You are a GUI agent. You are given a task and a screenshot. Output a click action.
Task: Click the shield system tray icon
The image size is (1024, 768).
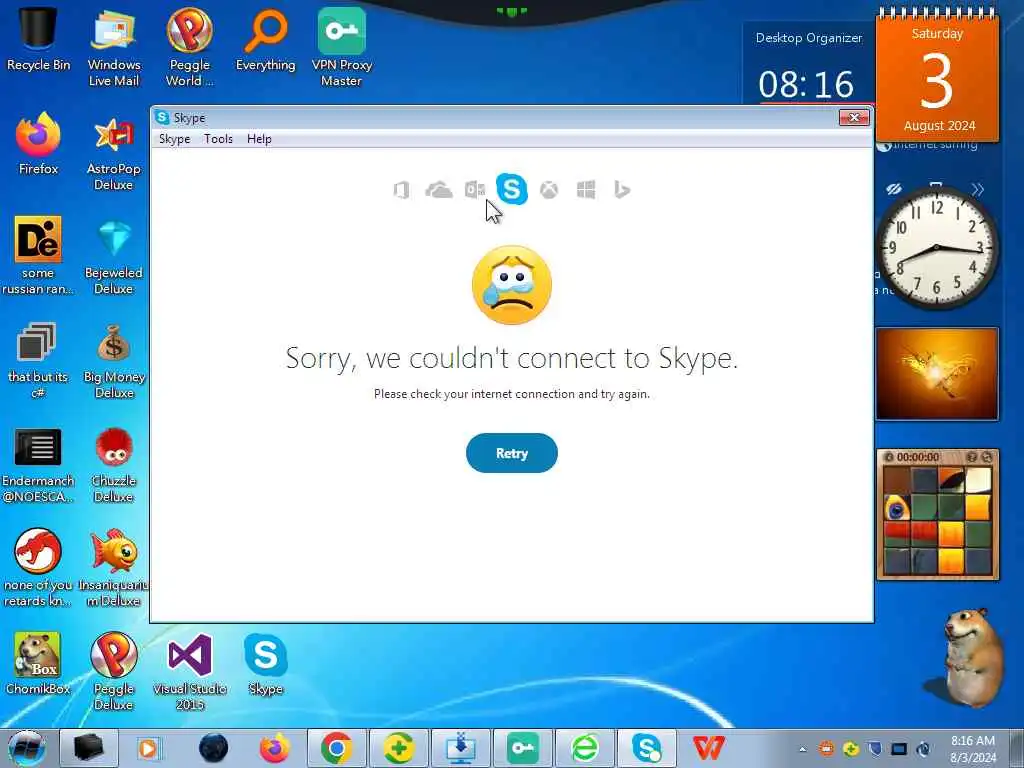pos(875,749)
